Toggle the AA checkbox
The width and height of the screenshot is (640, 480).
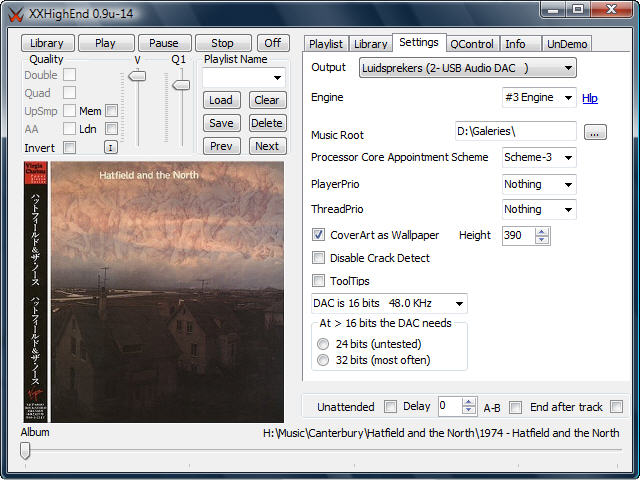point(69,129)
